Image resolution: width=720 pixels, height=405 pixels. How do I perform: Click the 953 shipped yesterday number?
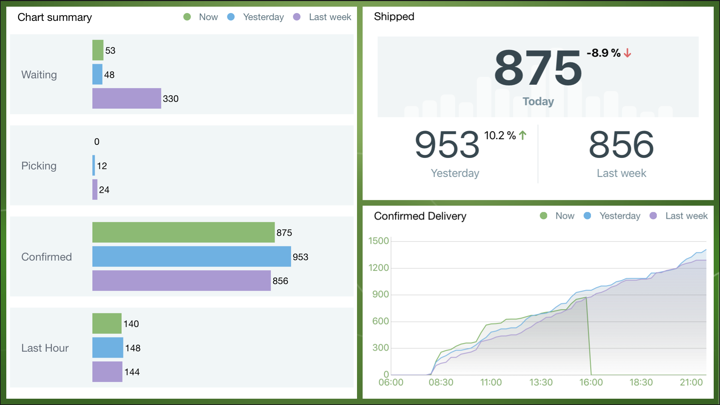pos(447,145)
